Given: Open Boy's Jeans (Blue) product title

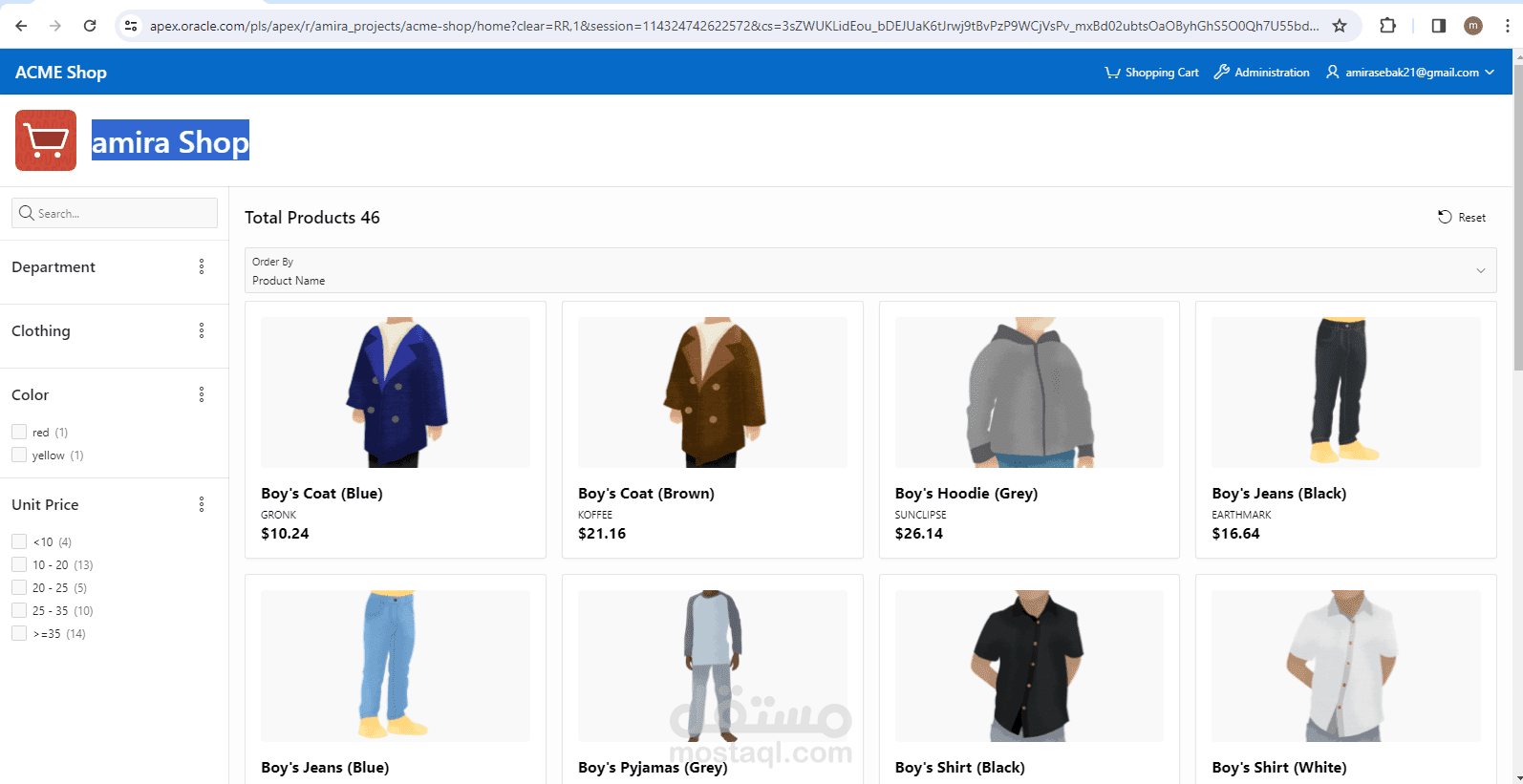Looking at the screenshot, I should click(325, 767).
